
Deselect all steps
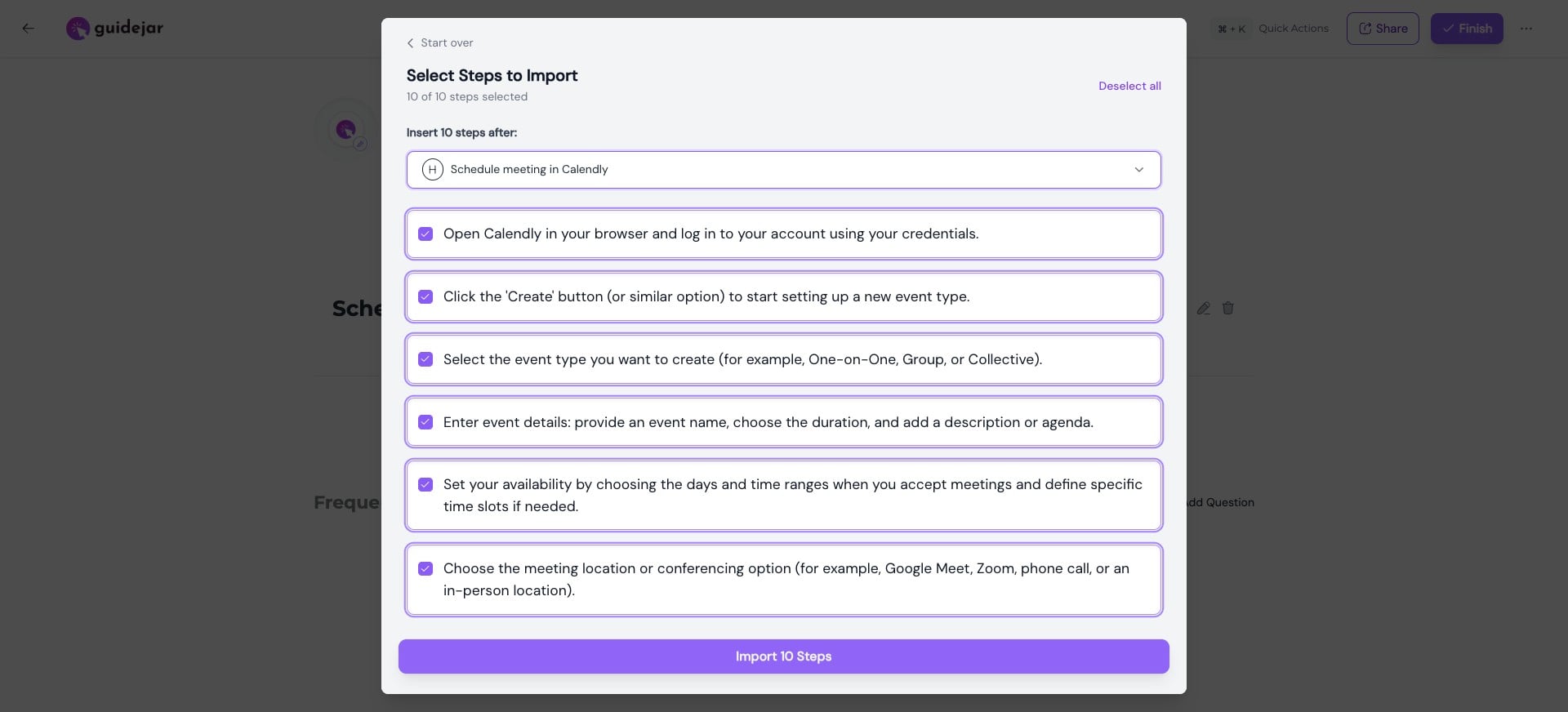tap(1129, 86)
